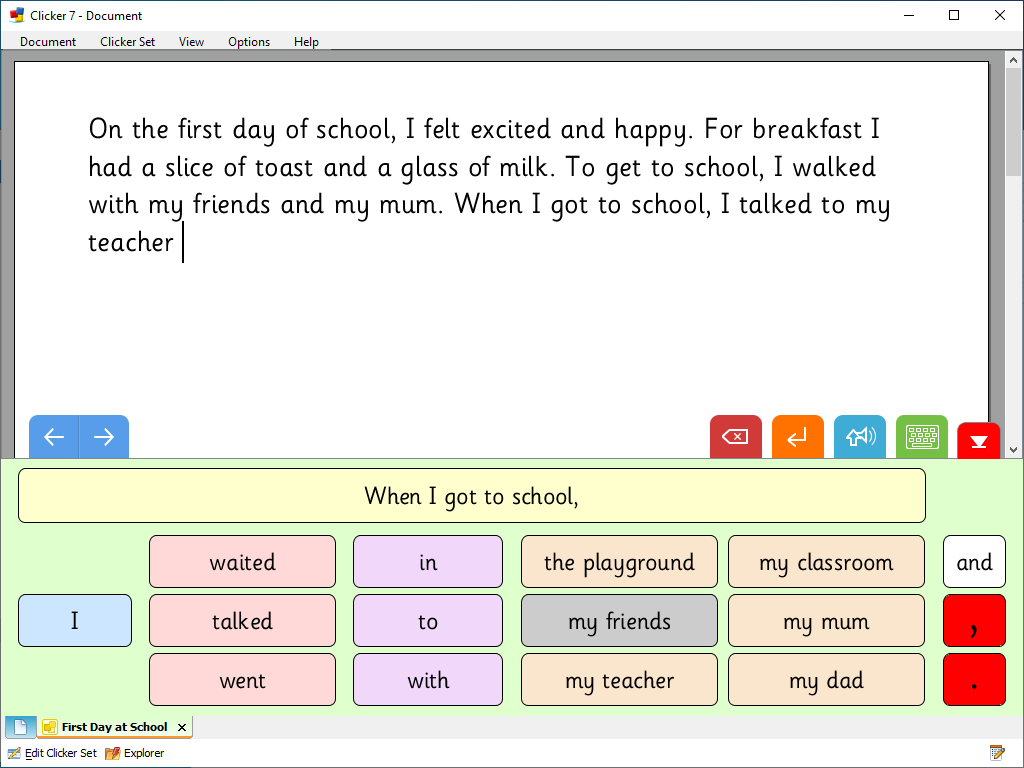Viewport: 1024px width, 768px height.
Task: Click the document vertical scrollbar down arrow
Action: [1014, 450]
